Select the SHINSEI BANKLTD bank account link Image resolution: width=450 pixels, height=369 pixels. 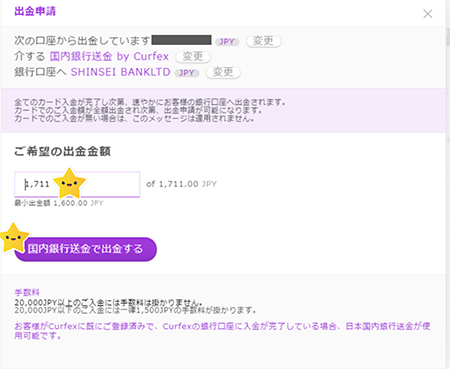pyautogui.click(x=120, y=72)
